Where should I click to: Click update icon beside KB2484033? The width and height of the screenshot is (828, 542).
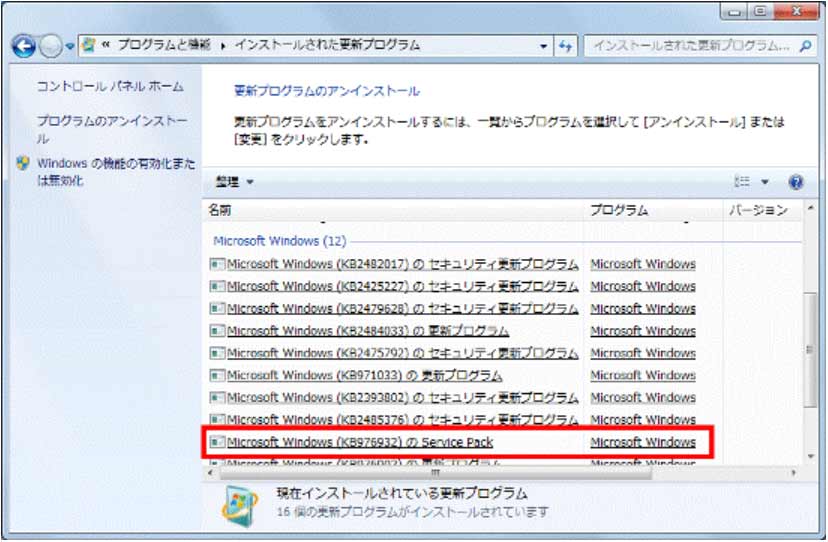(217, 330)
